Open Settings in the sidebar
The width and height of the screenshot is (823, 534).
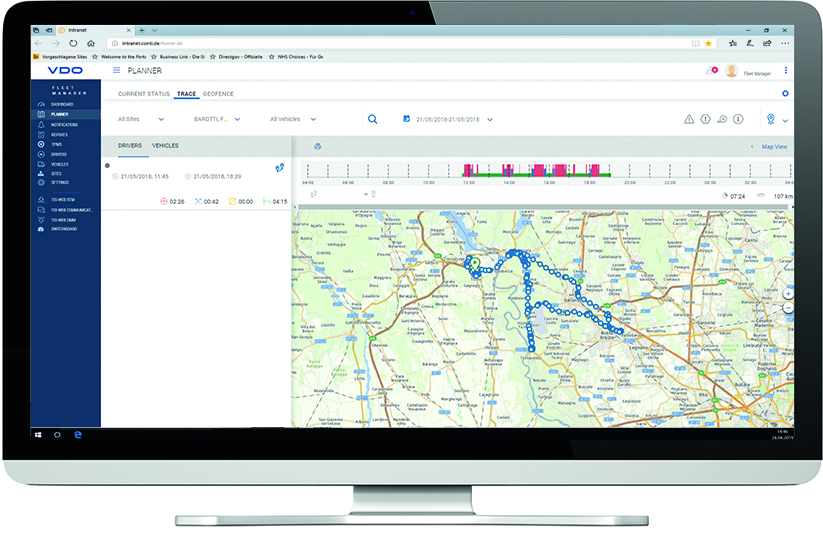pyautogui.click(x=59, y=182)
